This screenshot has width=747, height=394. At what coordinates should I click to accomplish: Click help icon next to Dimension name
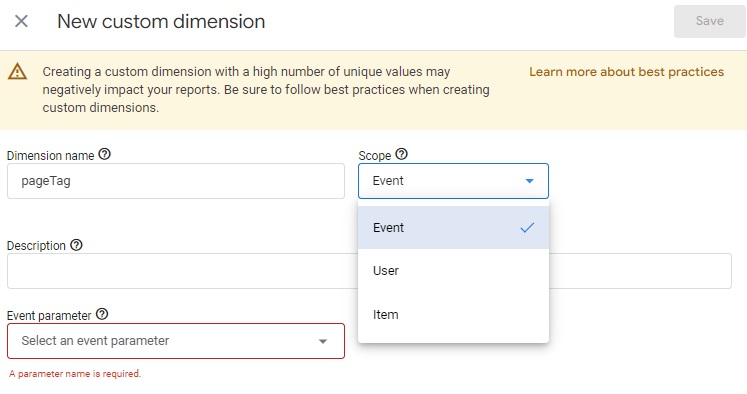tap(104, 154)
